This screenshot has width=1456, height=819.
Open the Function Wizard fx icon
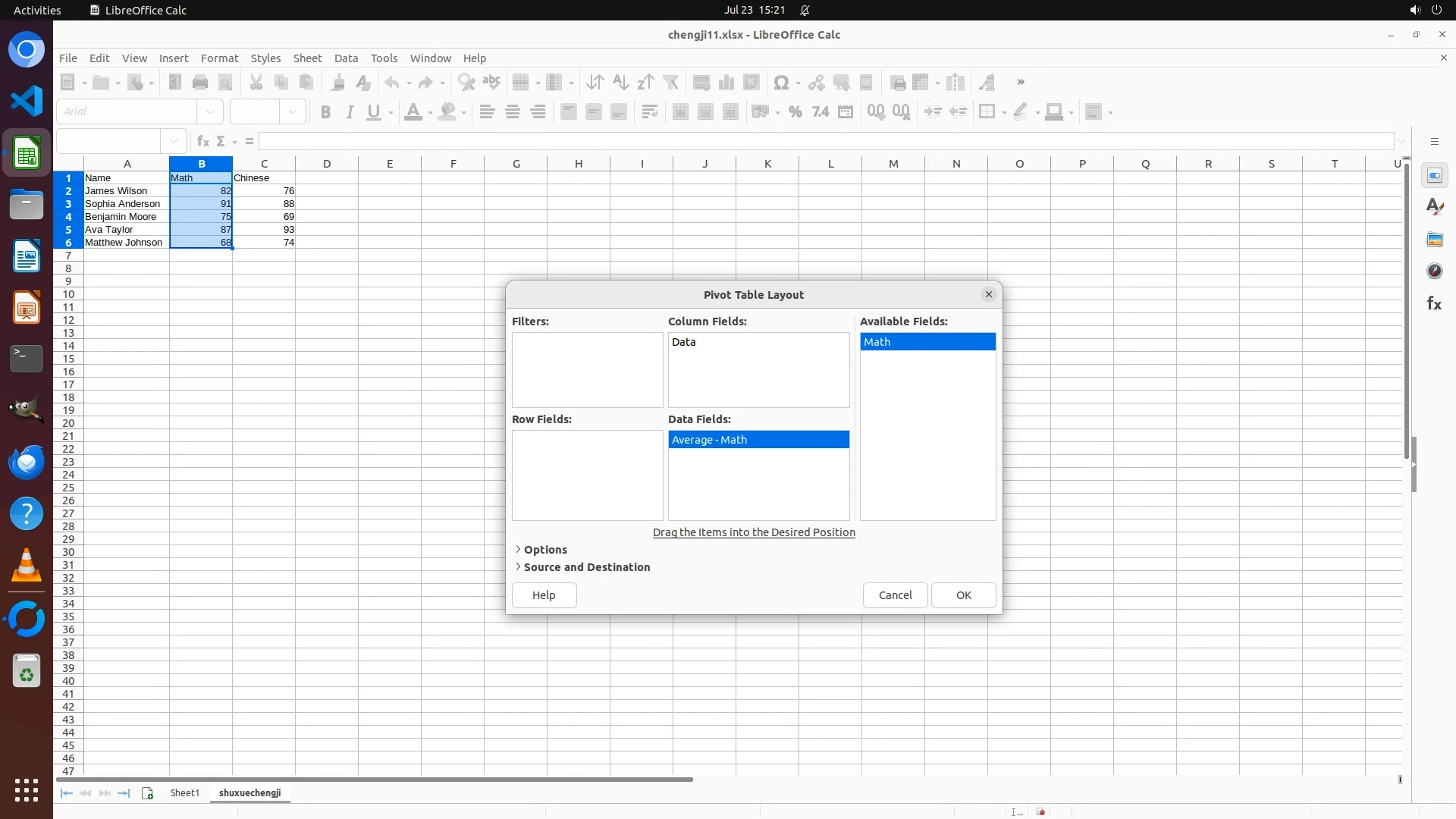(x=202, y=141)
